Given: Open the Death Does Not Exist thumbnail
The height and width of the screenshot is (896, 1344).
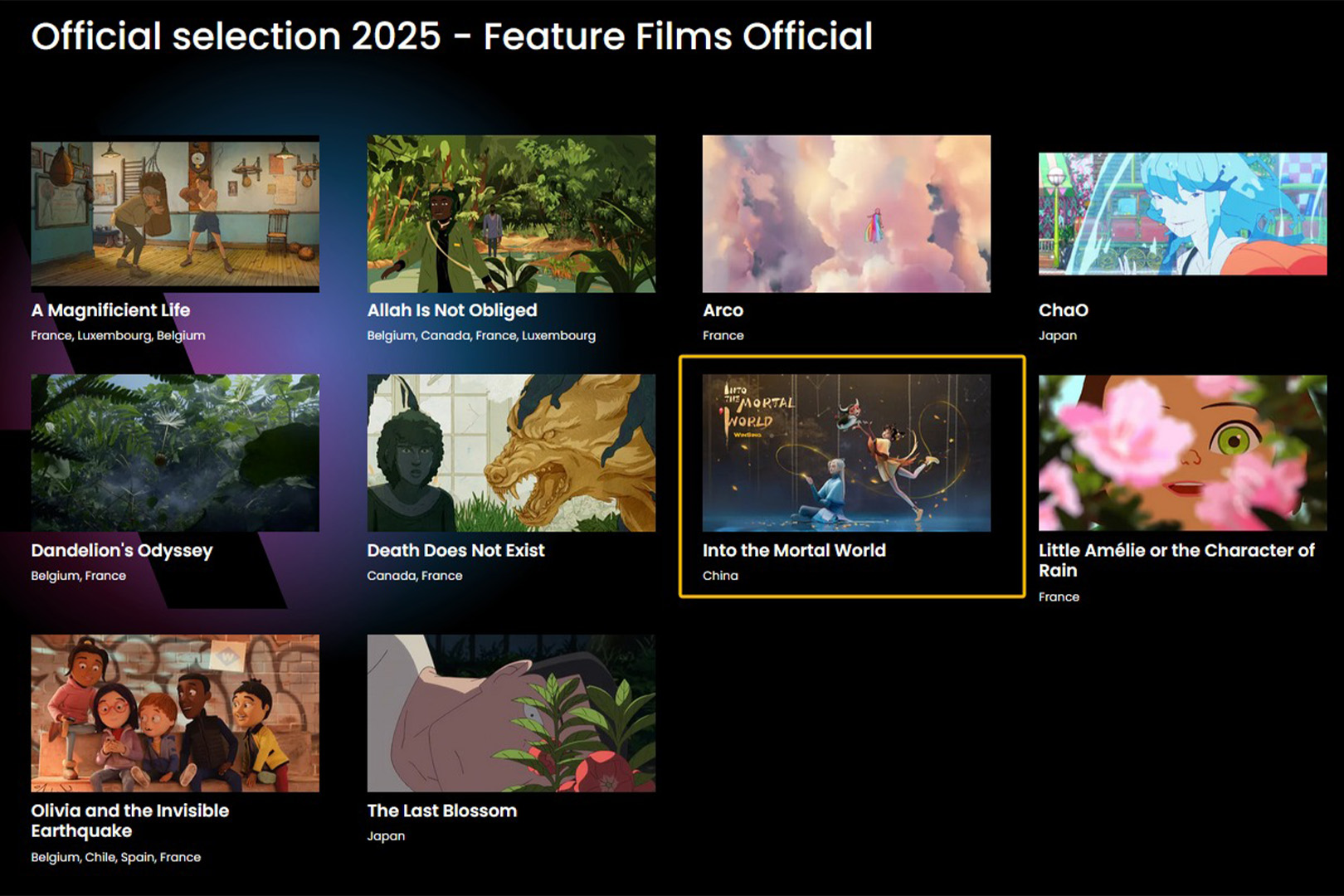Looking at the screenshot, I should [x=511, y=452].
